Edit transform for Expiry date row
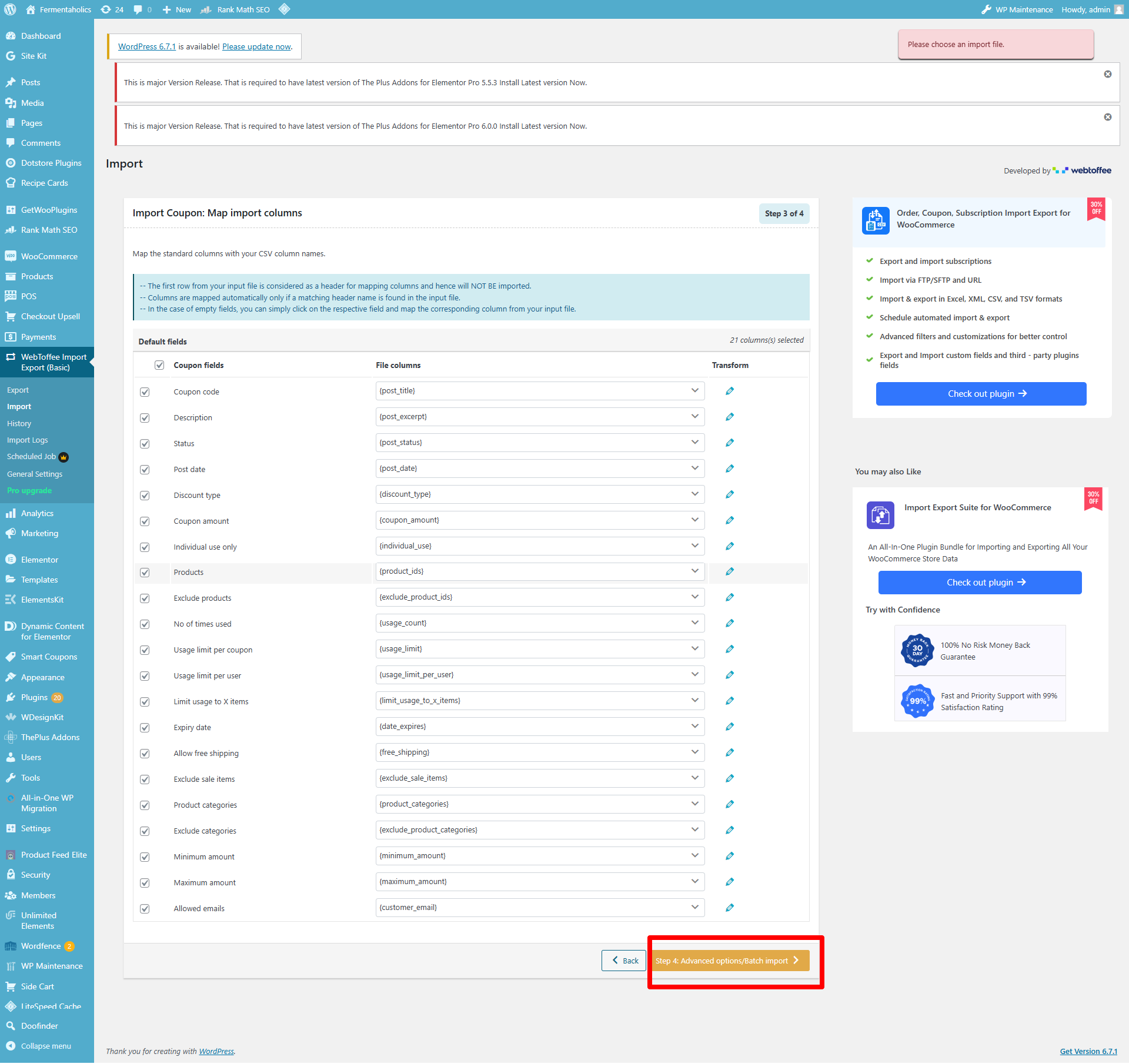This screenshot has height=1064, width=1129. (730, 727)
